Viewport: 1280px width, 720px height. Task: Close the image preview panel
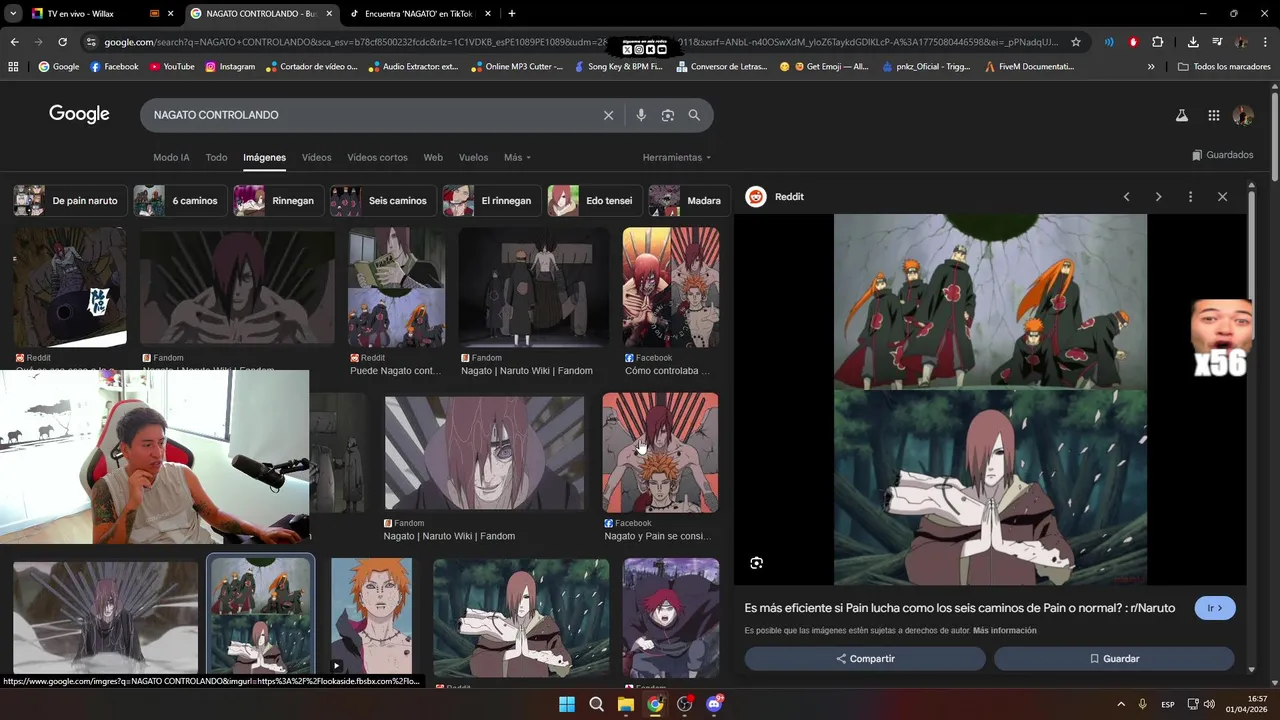[x=1222, y=197]
